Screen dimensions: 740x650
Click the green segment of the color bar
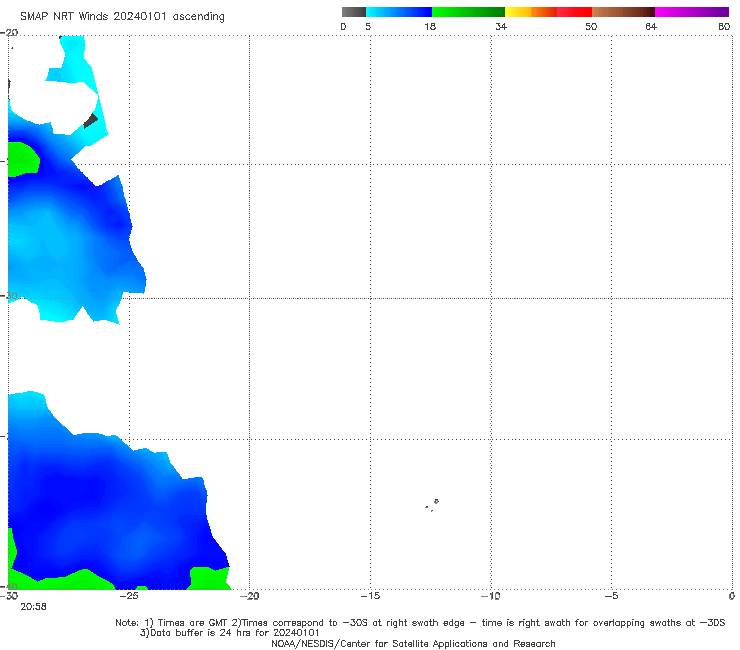pos(468,12)
